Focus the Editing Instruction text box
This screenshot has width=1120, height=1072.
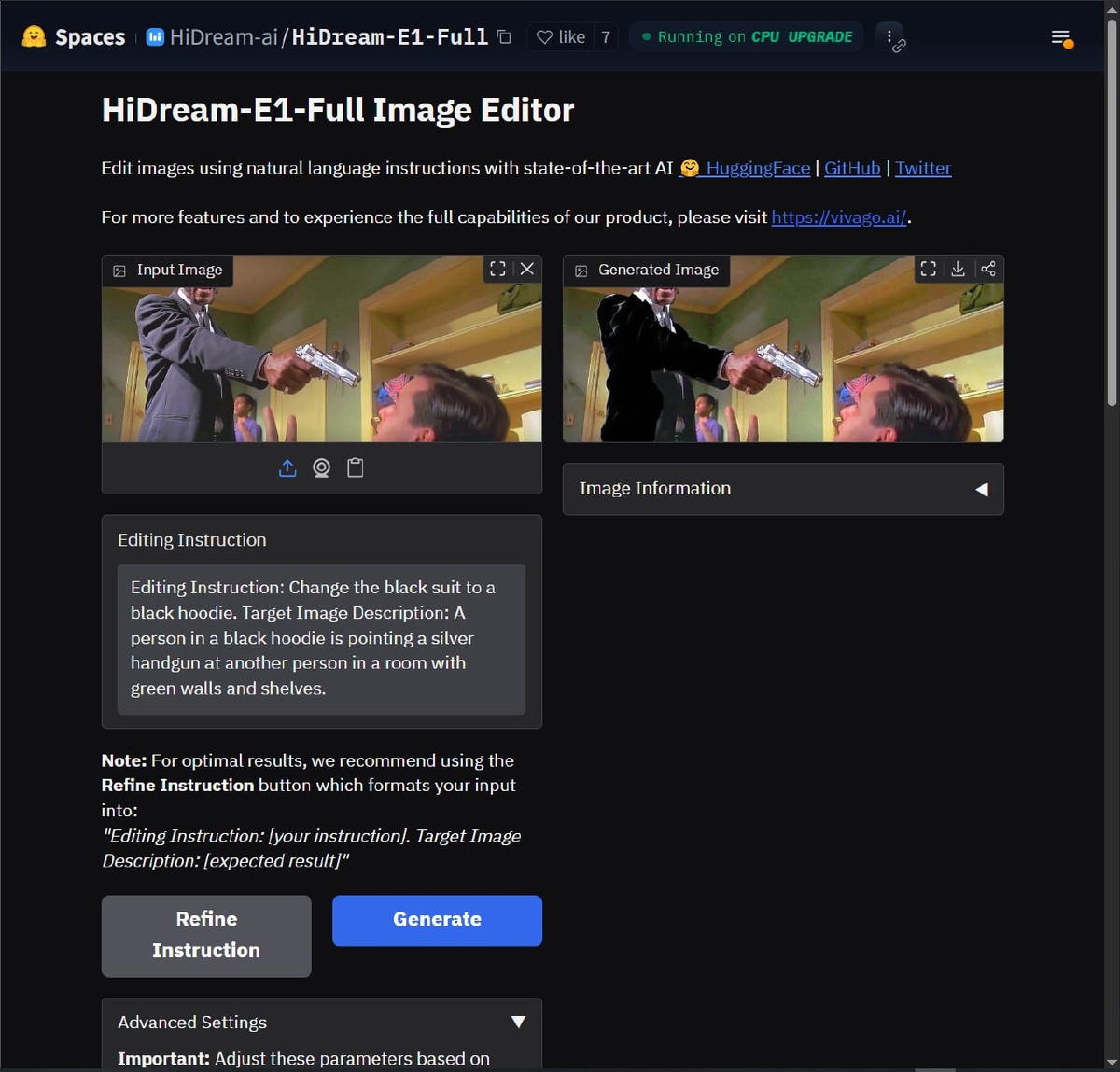point(321,638)
